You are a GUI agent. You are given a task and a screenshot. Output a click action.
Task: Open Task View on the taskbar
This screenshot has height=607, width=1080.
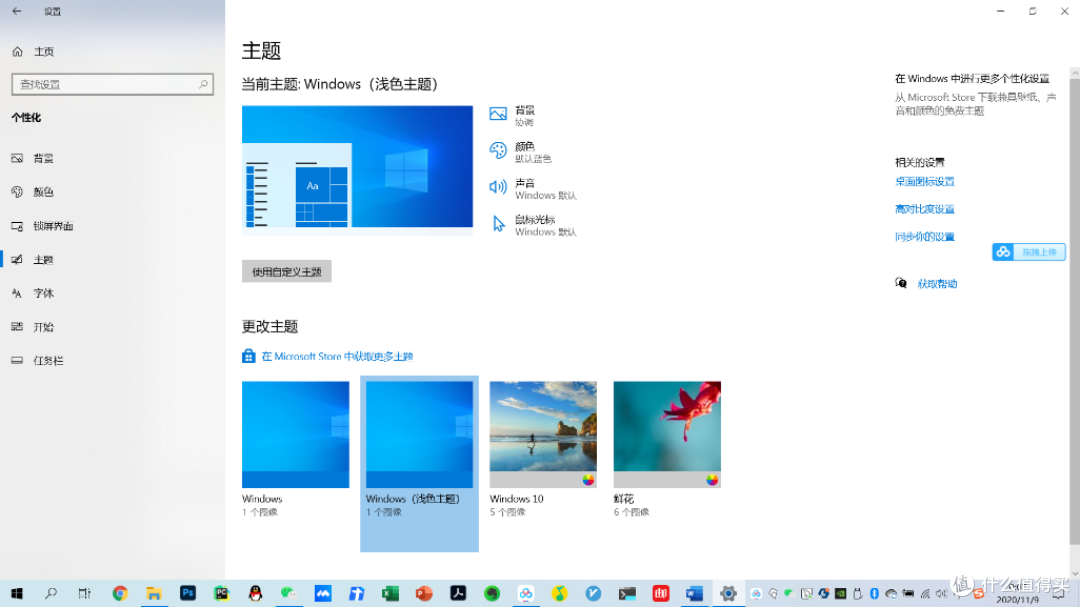(x=85, y=593)
